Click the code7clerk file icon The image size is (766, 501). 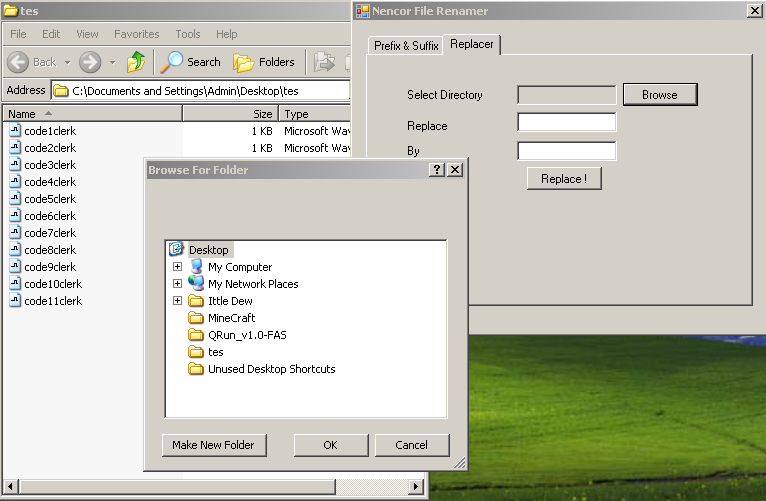(15, 232)
